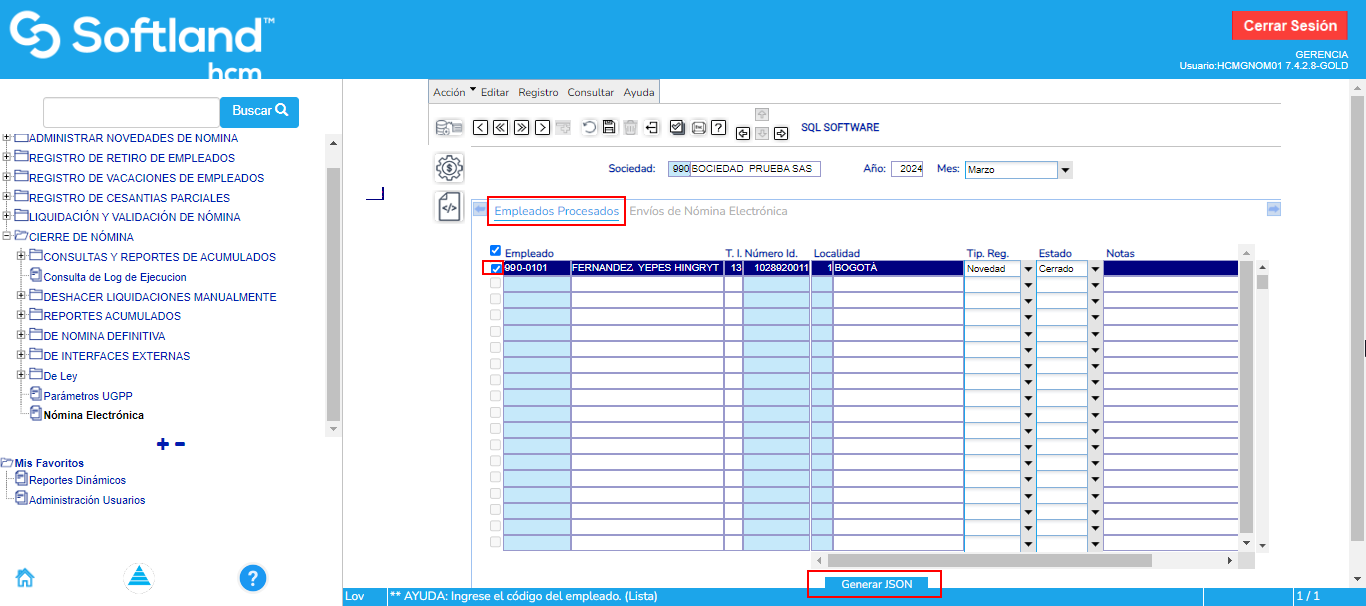Open the Estado dropdown showing Cerrado

(1095, 269)
